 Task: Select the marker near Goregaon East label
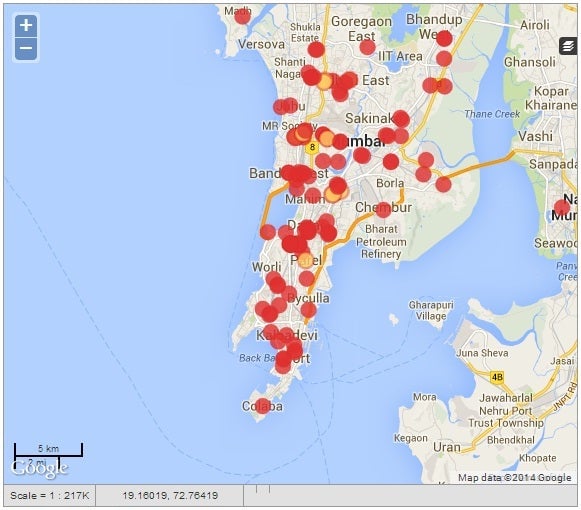[x=367, y=47]
